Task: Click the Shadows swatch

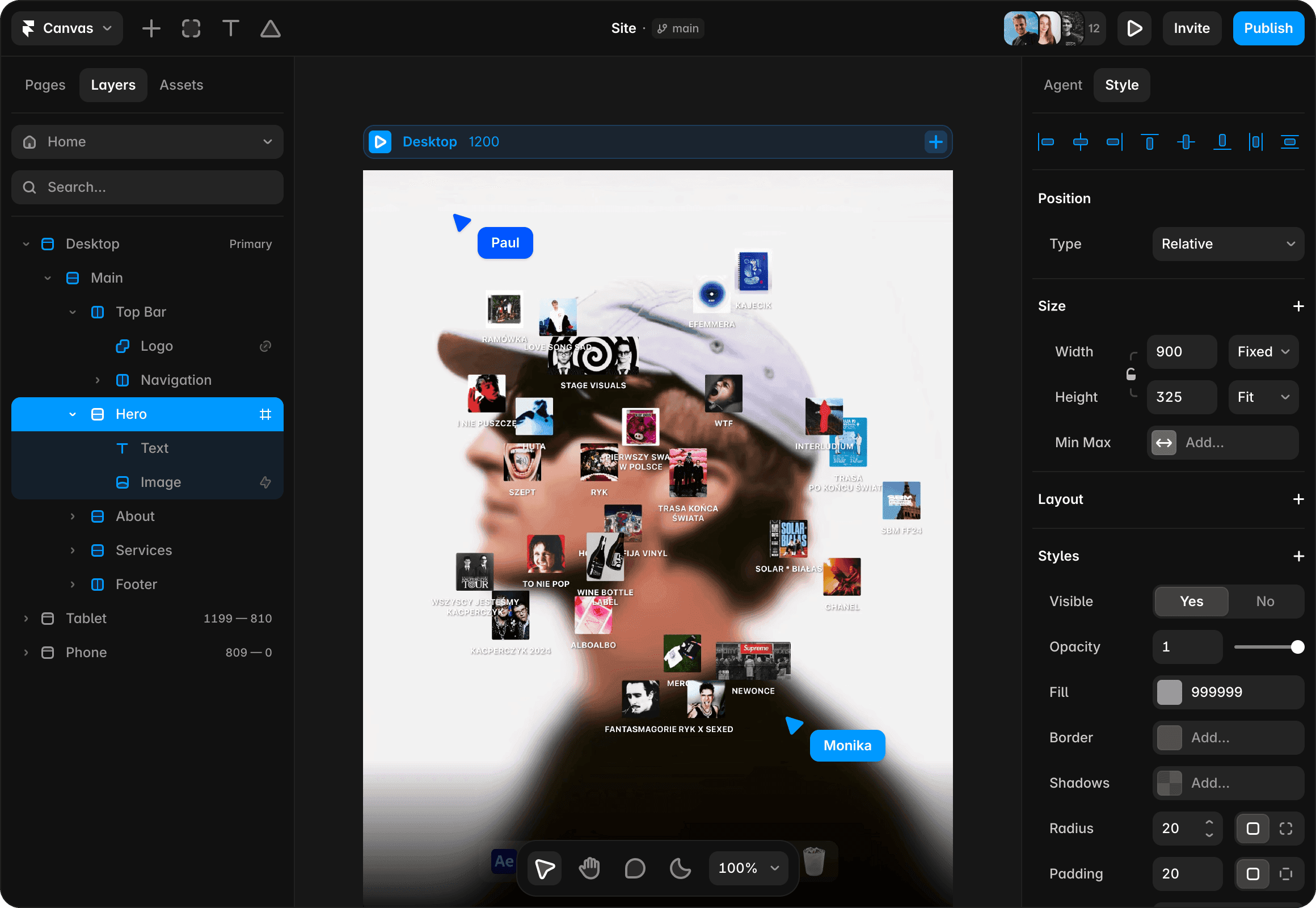Action: click(1169, 783)
